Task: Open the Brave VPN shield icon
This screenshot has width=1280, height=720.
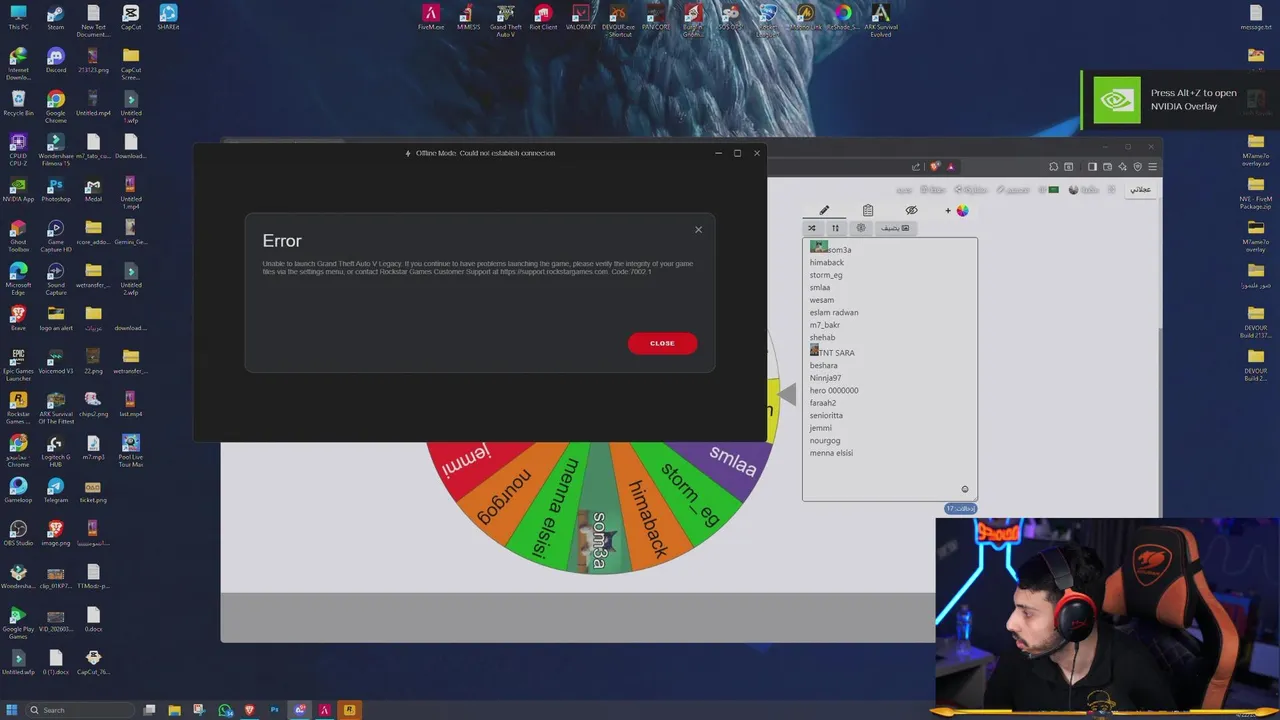Action: tap(1137, 167)
